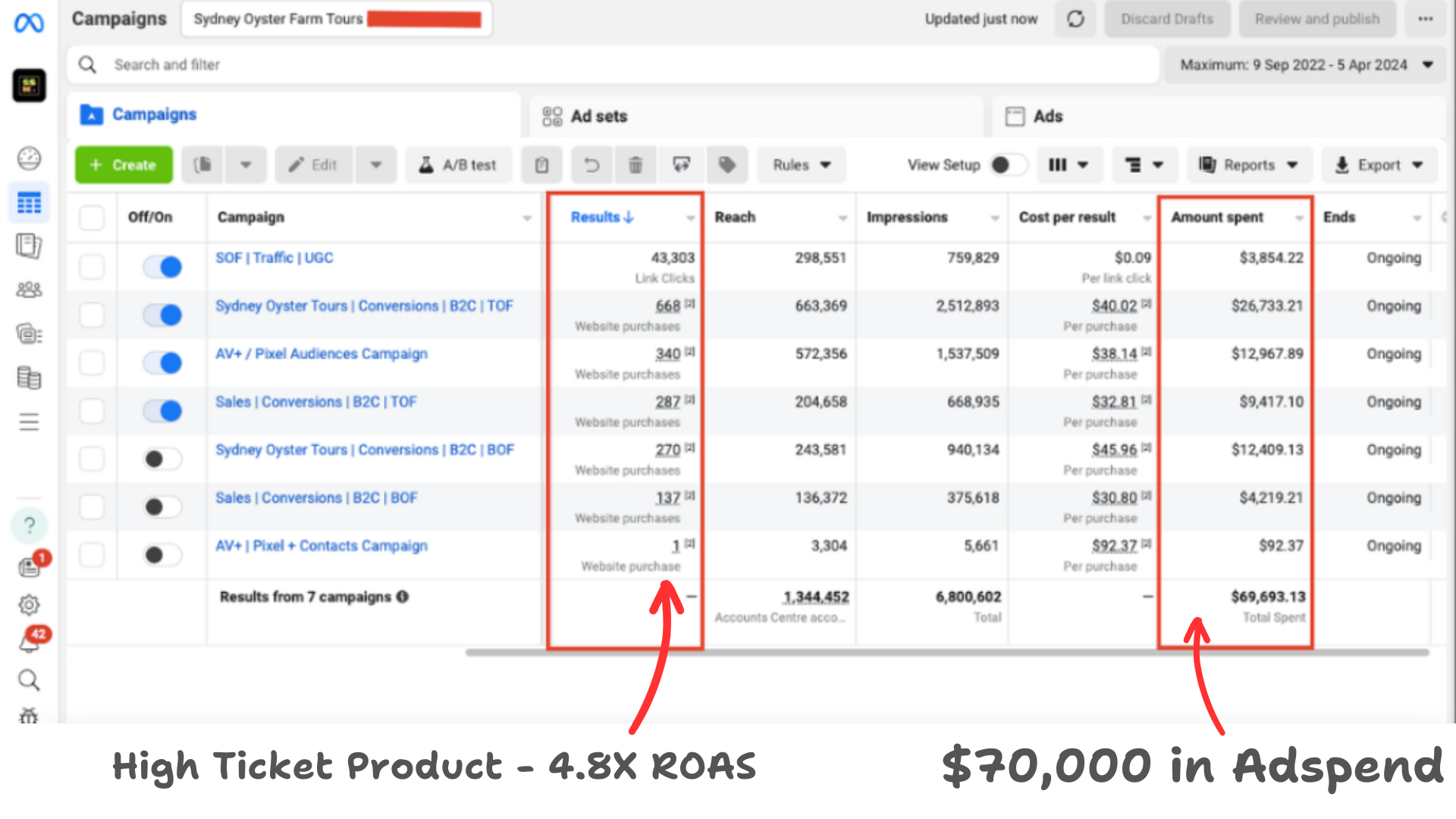Open notifications bell with 42 badge
The image size is (1456, 819).
click(29, 643)
